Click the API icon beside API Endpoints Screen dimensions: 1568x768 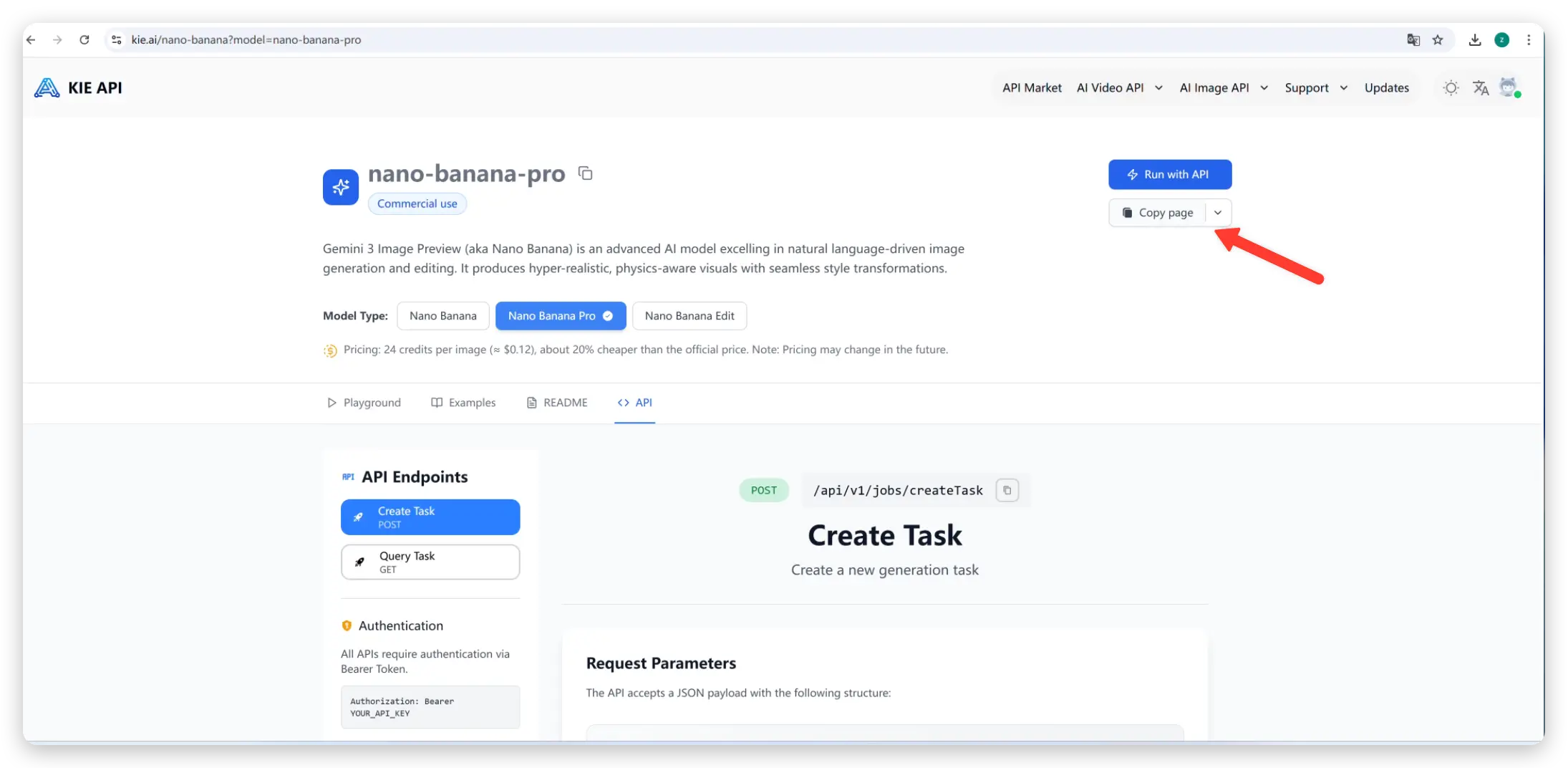pos(348,477)
